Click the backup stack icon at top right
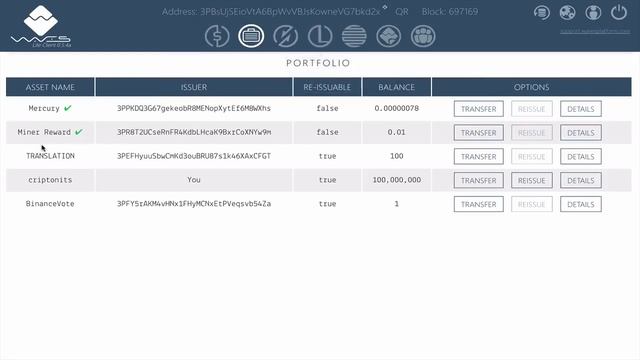The height and width of the screenshot is (360, 640). click(x=542, y=13)
